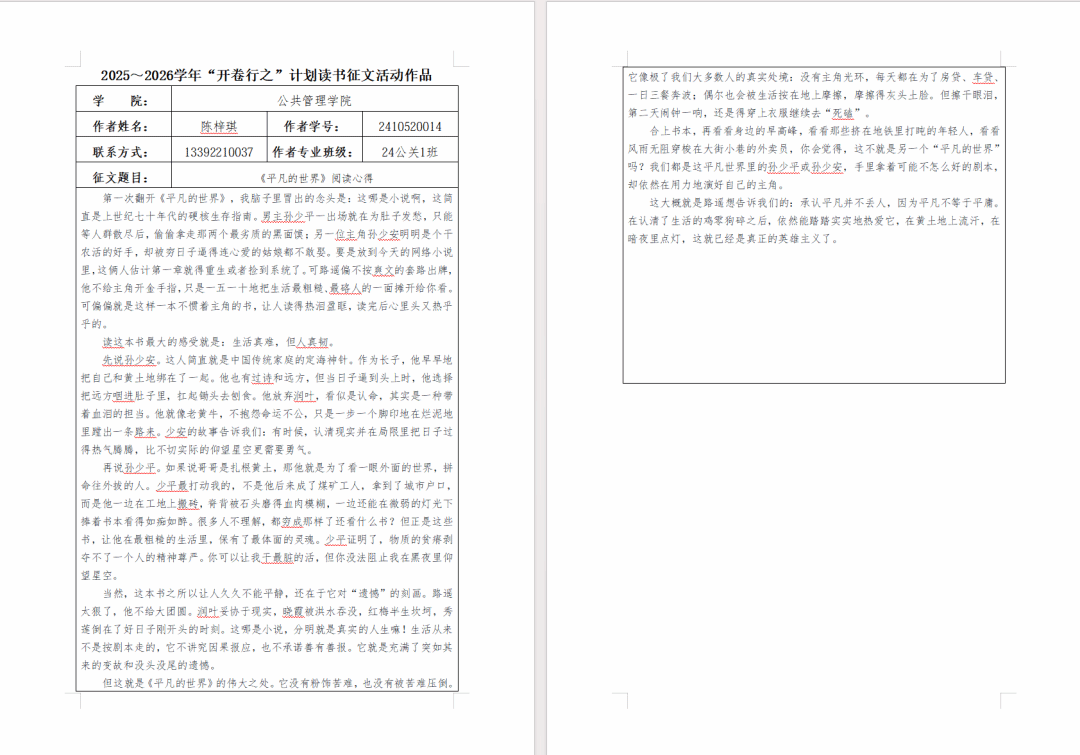Click the 联系方式 label cell

coord(123,151)
